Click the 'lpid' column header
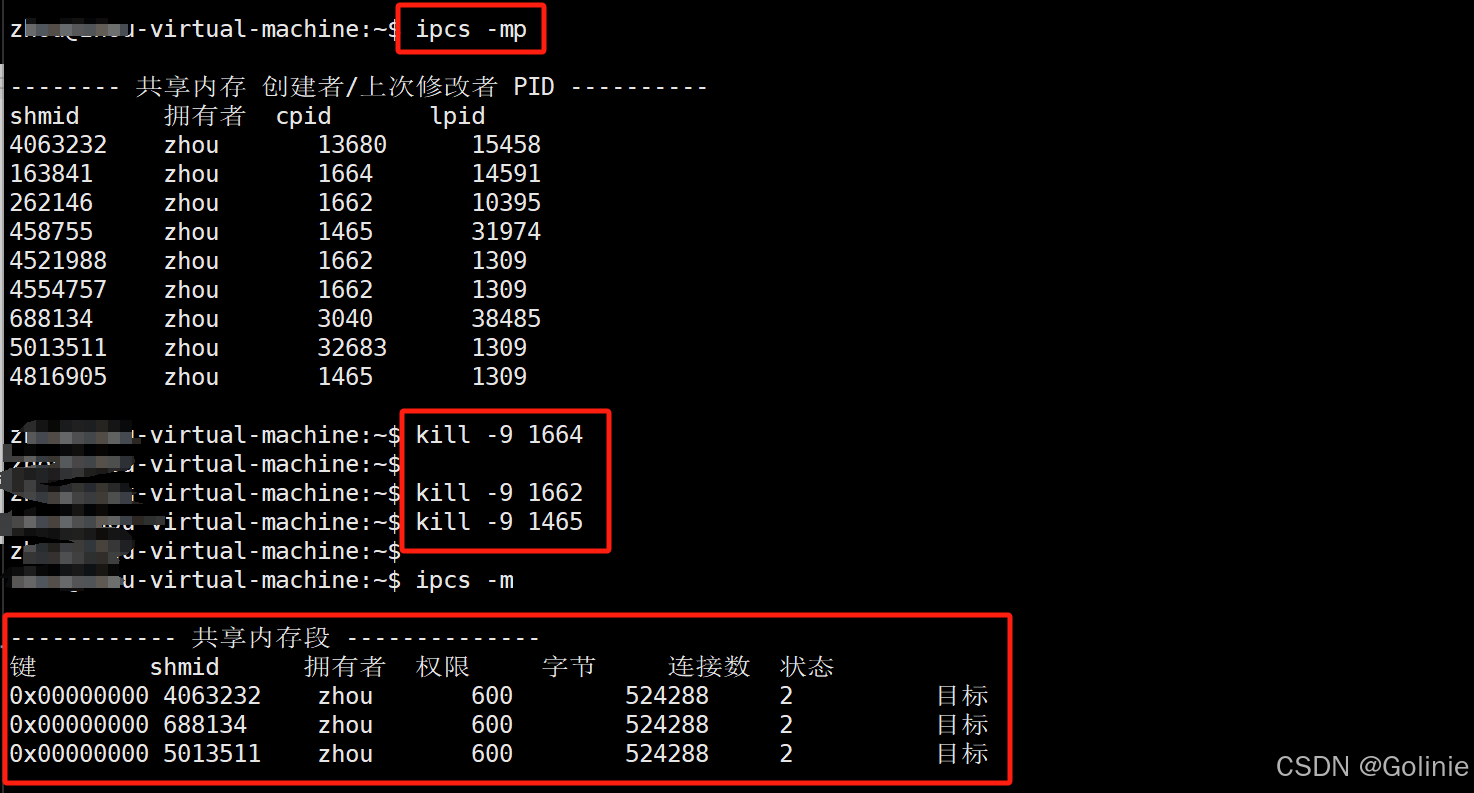1474x793 pixels. pyautogui.click(x=457, y=116)
